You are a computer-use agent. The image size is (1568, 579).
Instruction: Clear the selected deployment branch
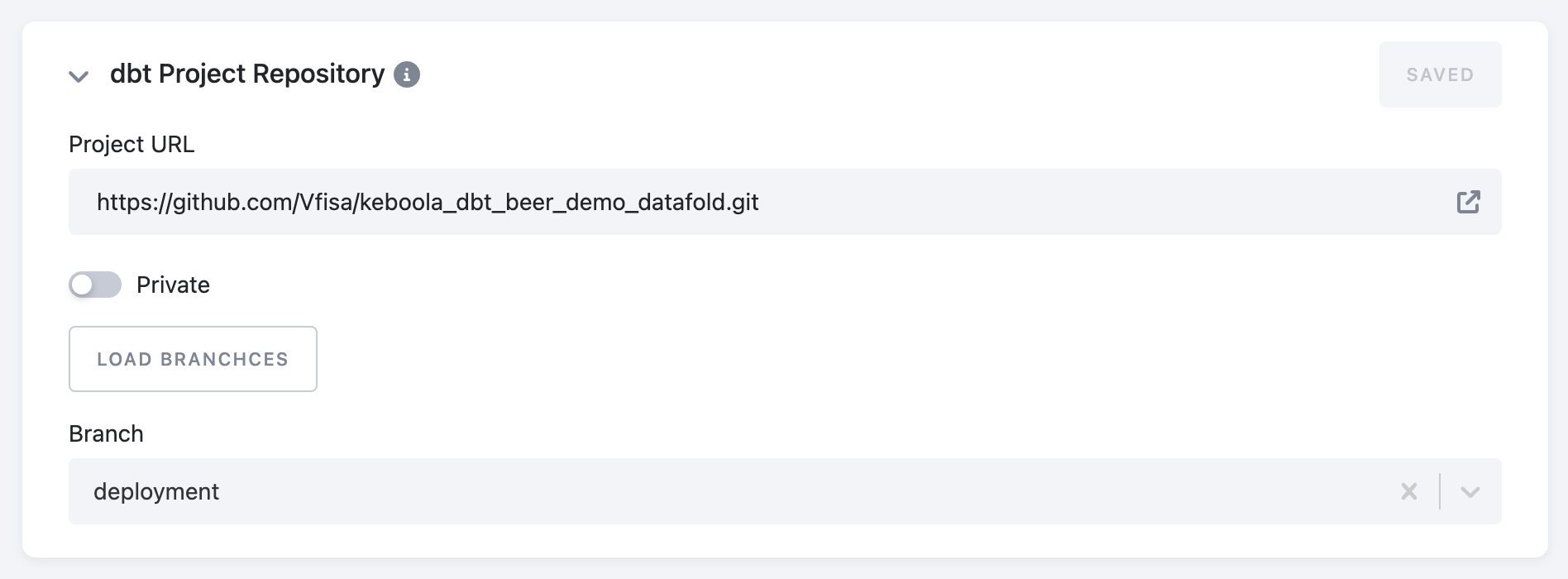(1409, 491)
